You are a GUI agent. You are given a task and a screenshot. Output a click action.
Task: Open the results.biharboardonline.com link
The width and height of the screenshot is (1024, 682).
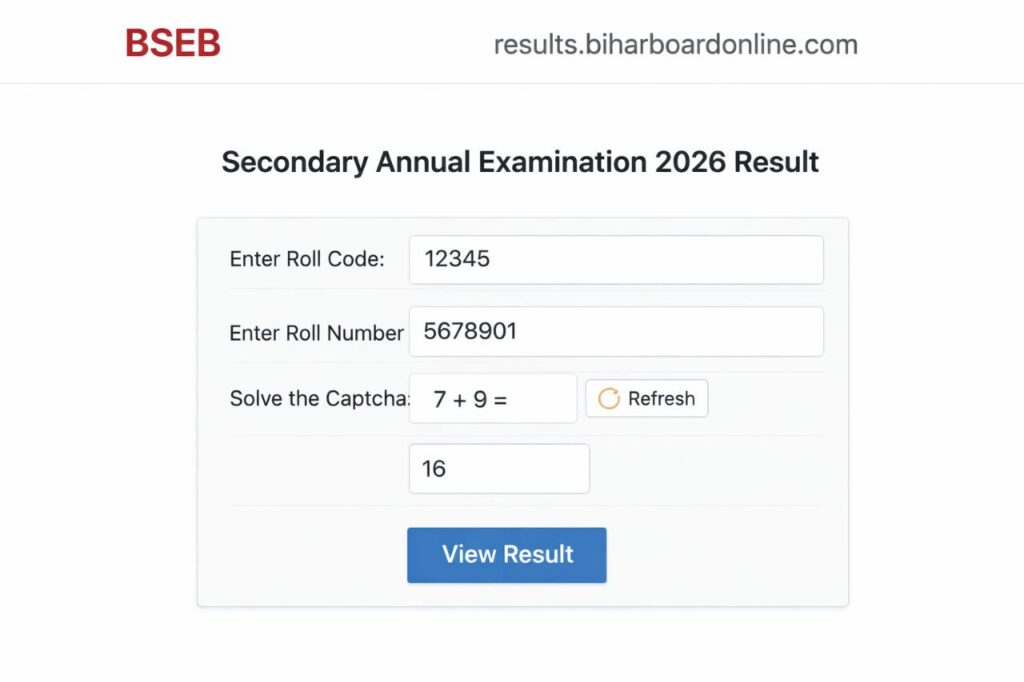point(674,43)
